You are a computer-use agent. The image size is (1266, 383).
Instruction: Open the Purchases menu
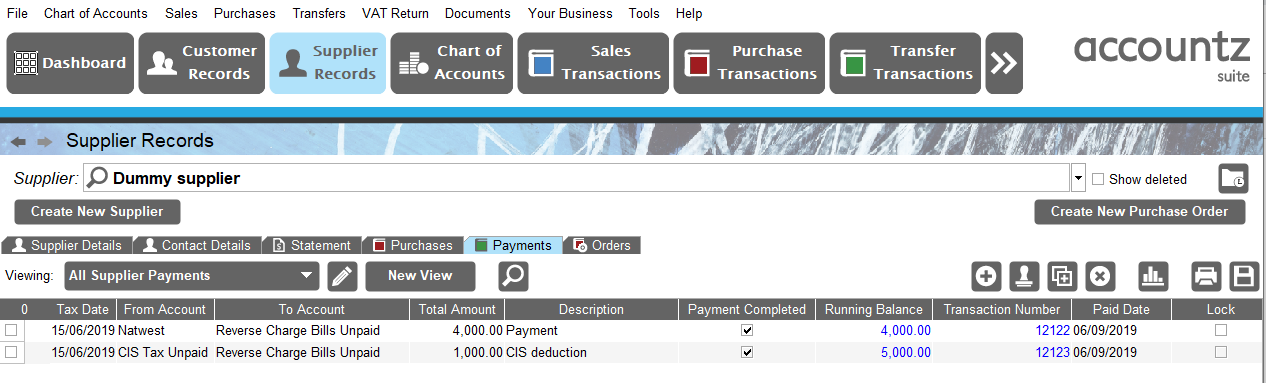coord(245,13)
